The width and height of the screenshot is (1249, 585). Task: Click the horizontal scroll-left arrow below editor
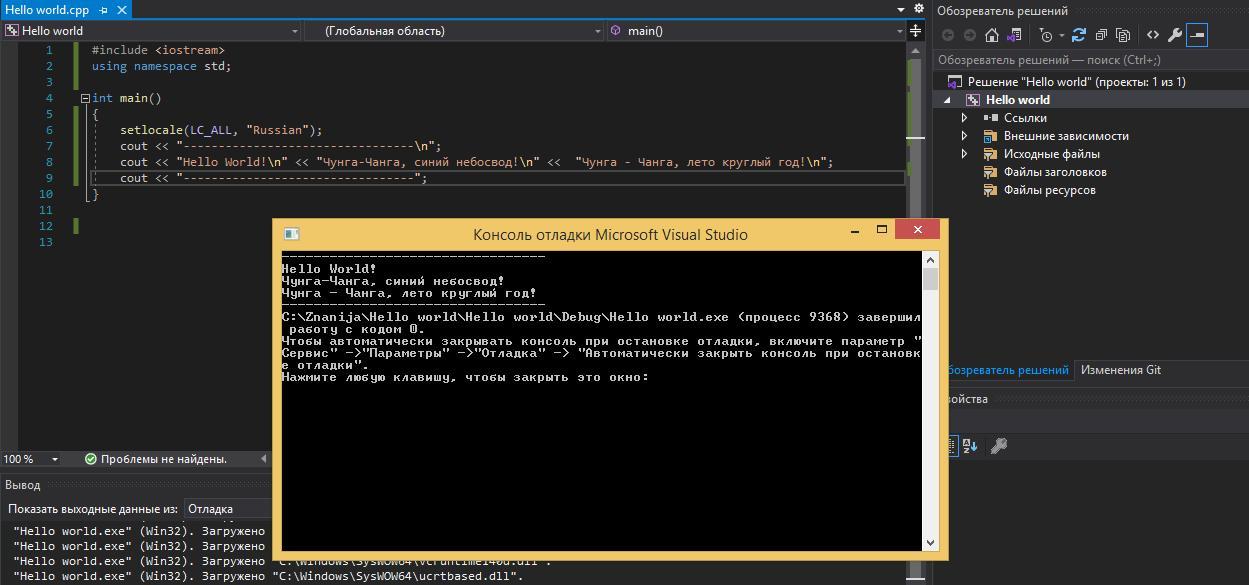(x=264, y=459)
